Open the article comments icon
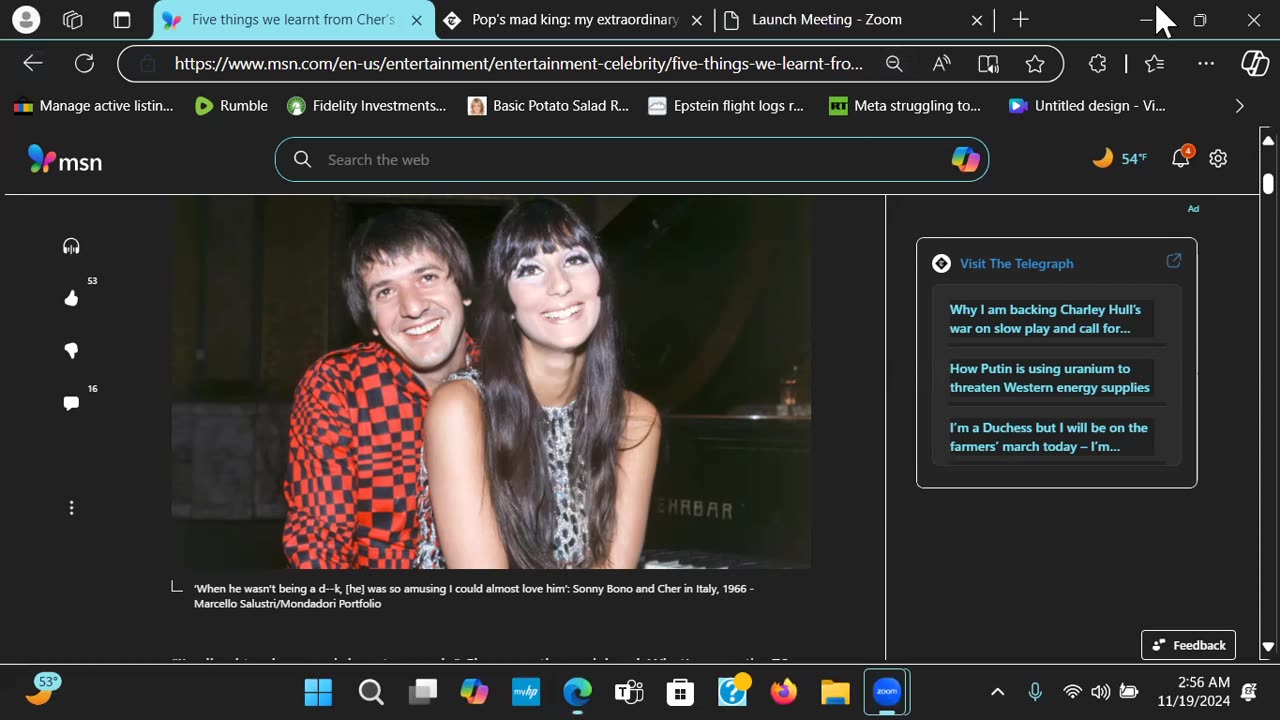 point(71,403)
